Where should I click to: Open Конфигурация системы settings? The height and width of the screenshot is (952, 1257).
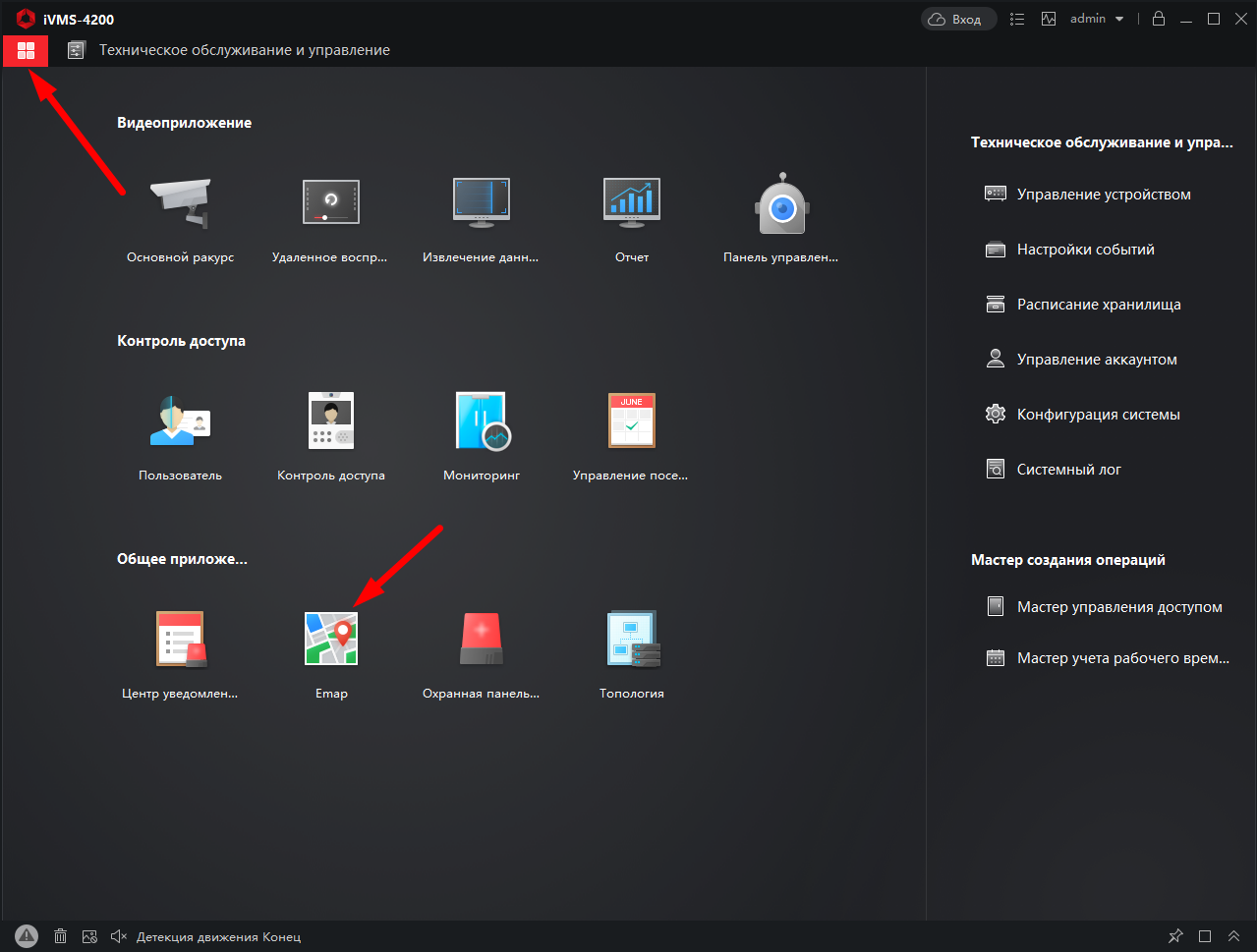[x=1098, y=415]
